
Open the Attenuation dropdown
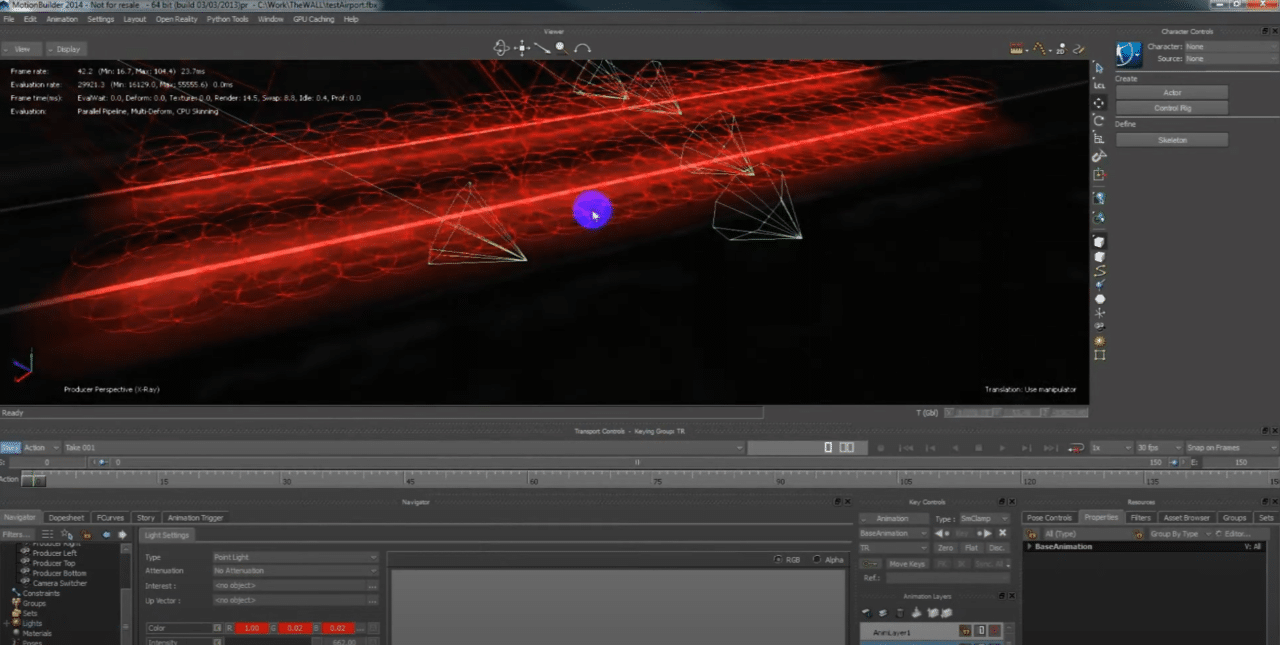click(295, 571)
